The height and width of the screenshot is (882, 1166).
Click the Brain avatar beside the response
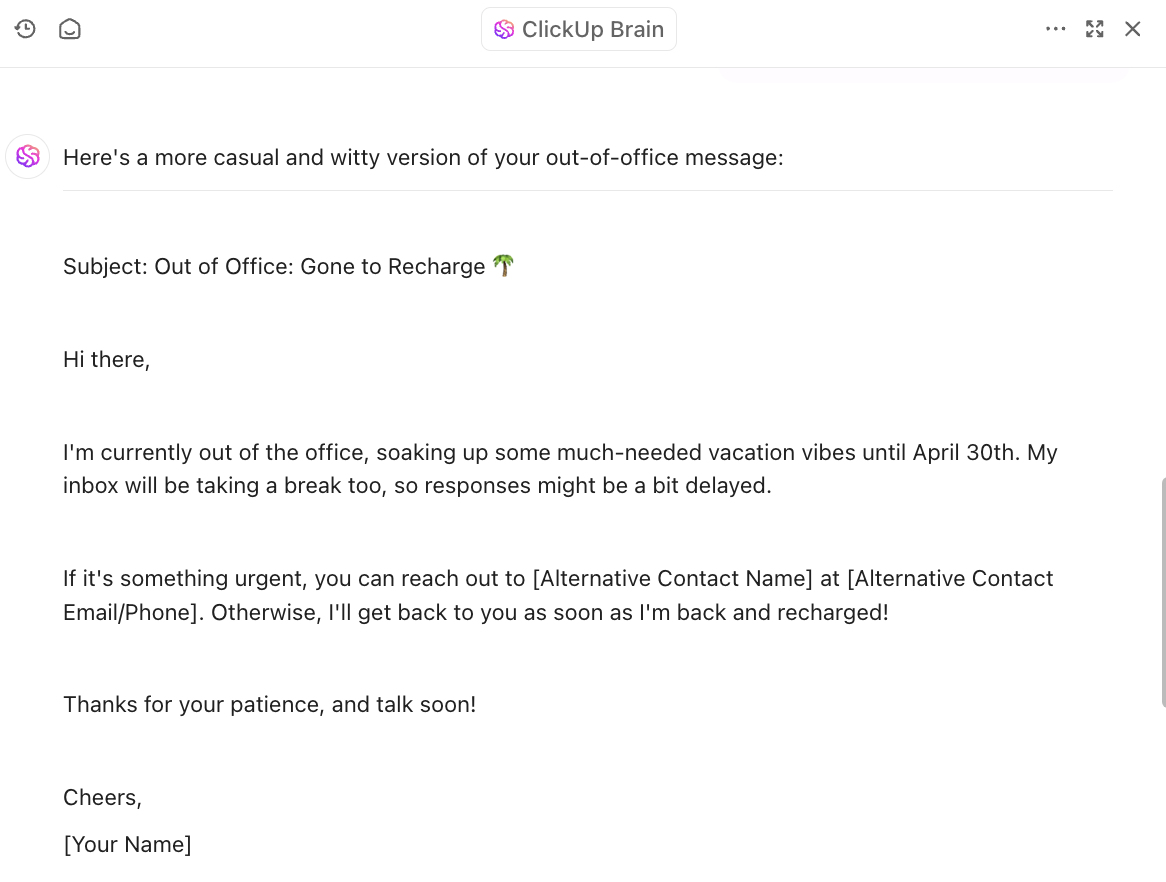(x=28, y=157)
